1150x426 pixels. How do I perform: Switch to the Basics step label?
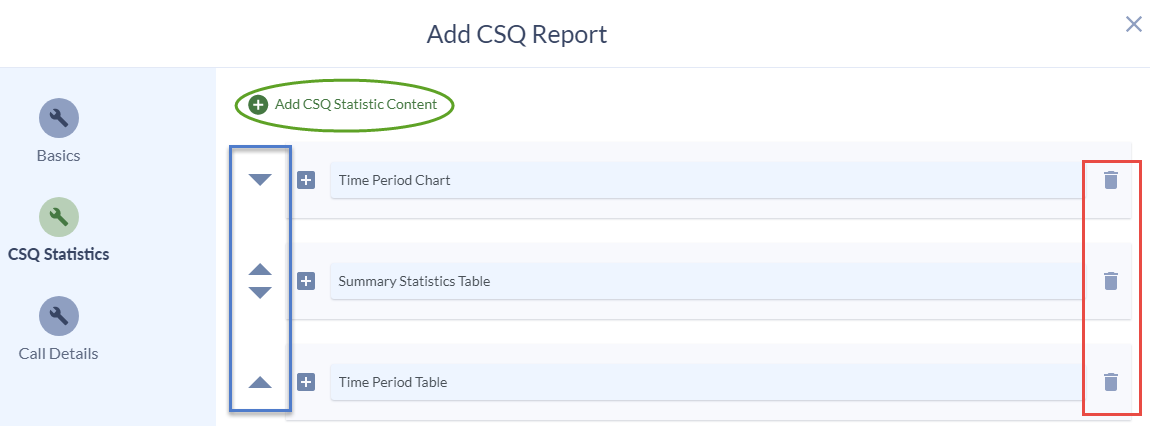coord(59,156)
